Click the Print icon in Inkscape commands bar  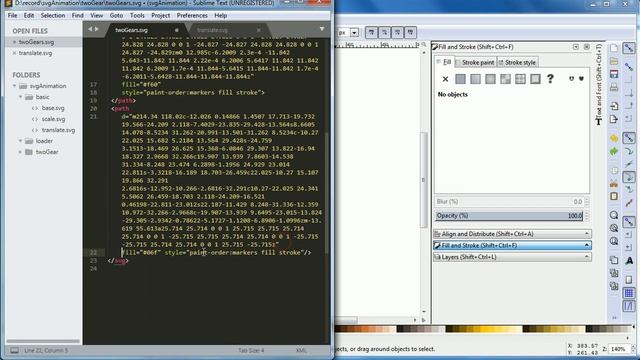pyautogui.click(x=614, y=87)
